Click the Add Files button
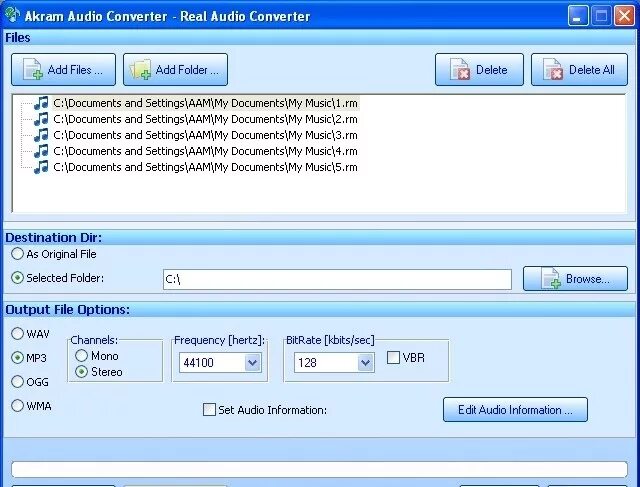Screen dimensions: 640x487 click(63, 69)
